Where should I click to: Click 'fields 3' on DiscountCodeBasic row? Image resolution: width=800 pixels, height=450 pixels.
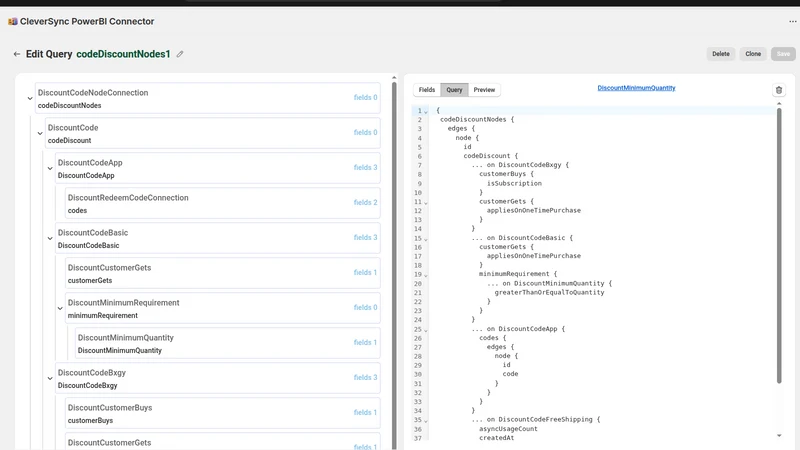click(x=365, y=237)
